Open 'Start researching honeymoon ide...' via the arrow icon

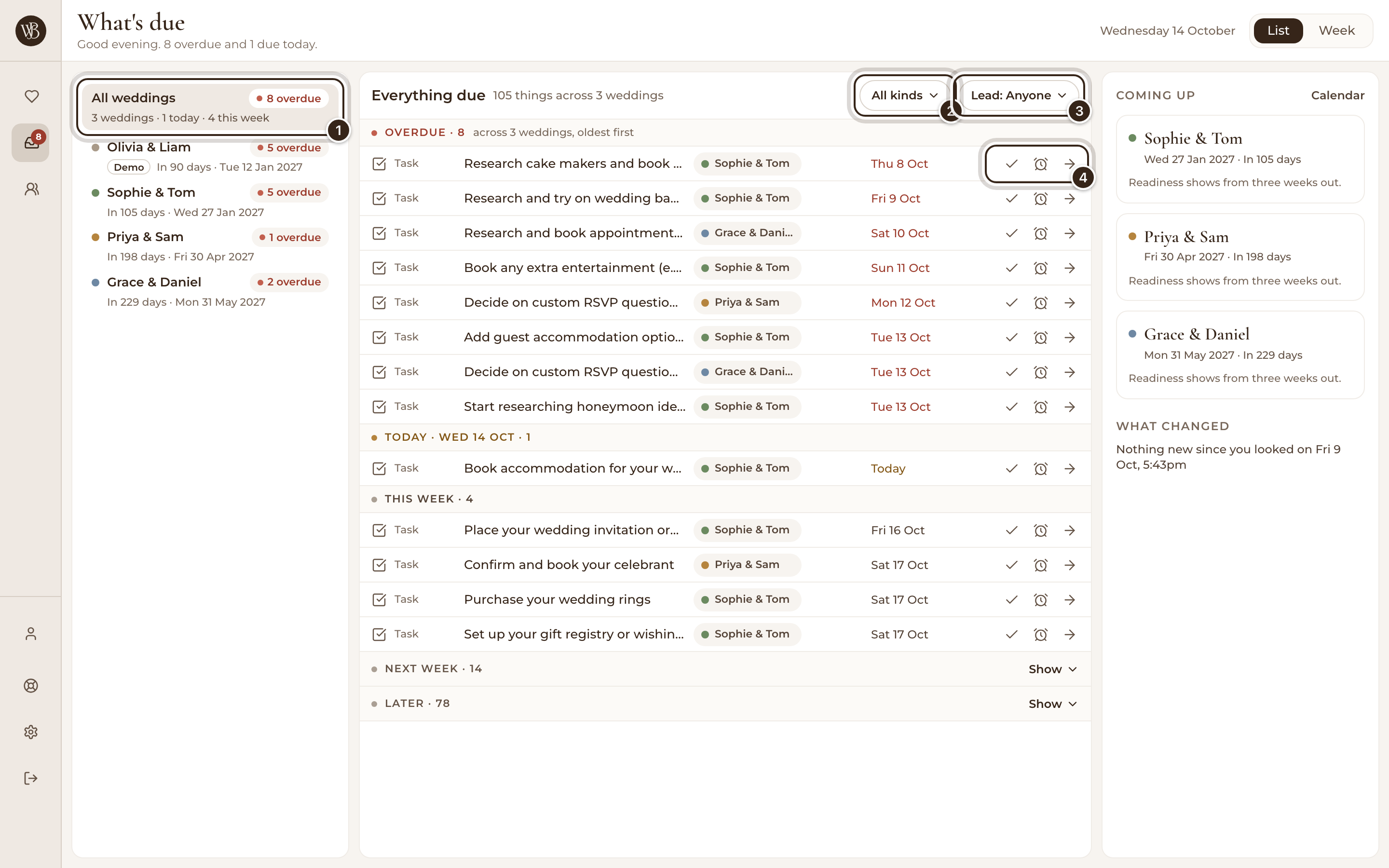[x=1069, y=407]
